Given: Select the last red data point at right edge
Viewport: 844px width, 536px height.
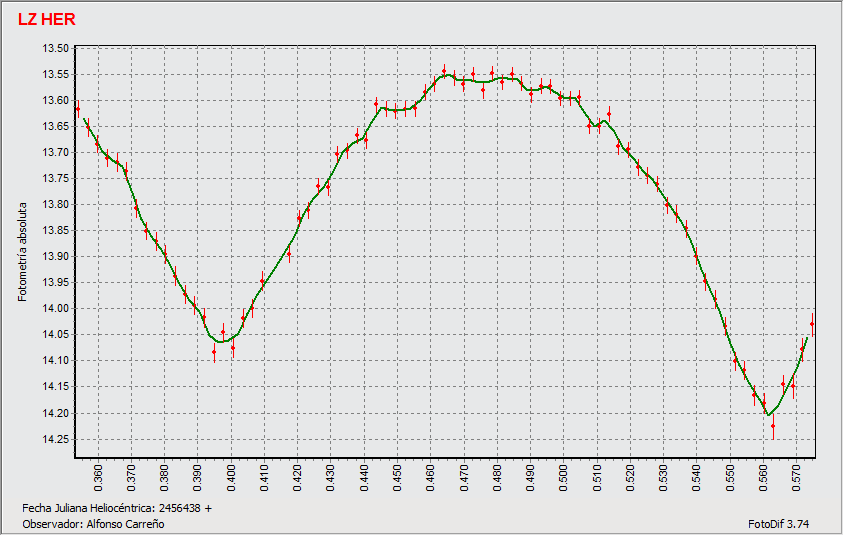Looking at the screenshot, I should pos(812,323).
